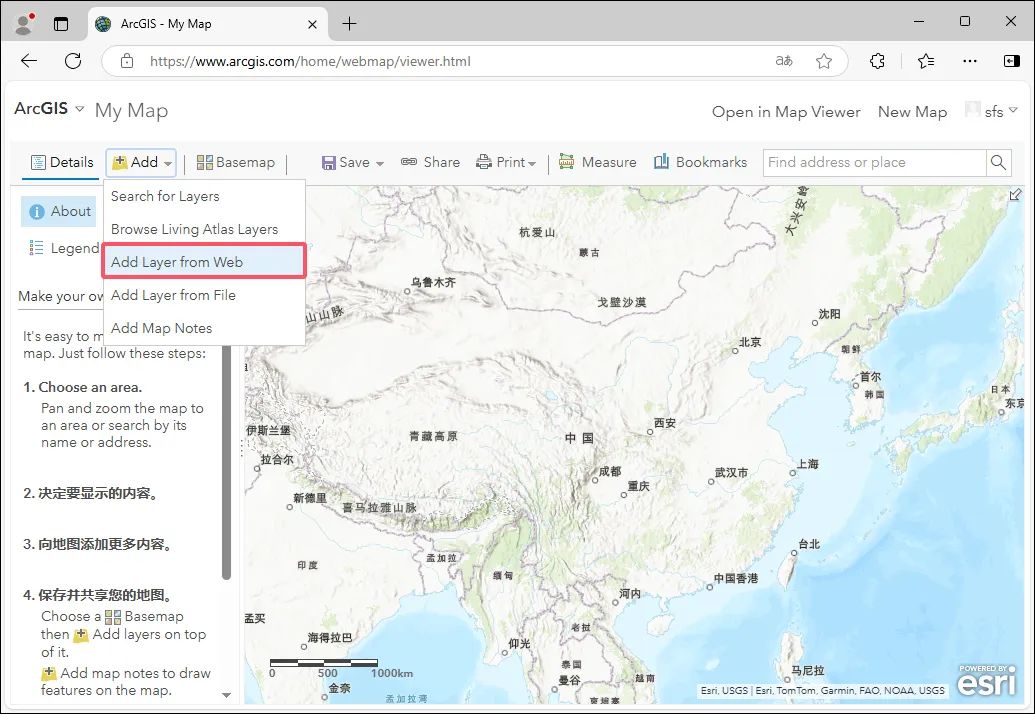1035x714 pixels.
Task: Click the 上海 city label on map
Action: pos(807,464)
